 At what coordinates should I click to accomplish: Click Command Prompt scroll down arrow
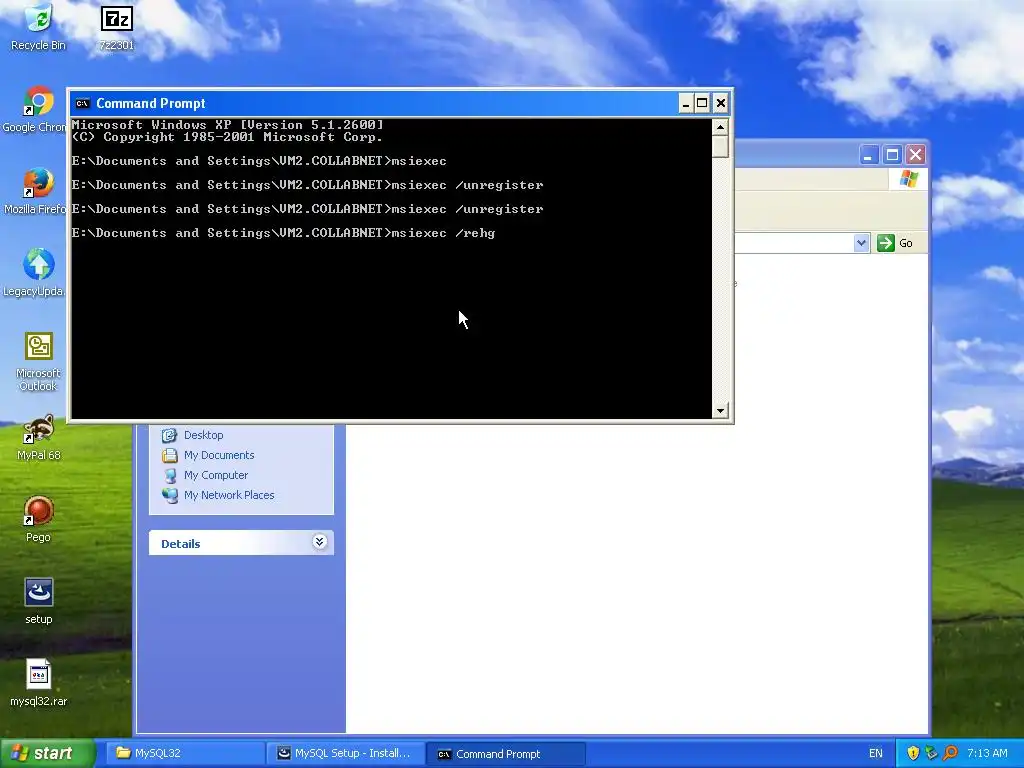720,411
